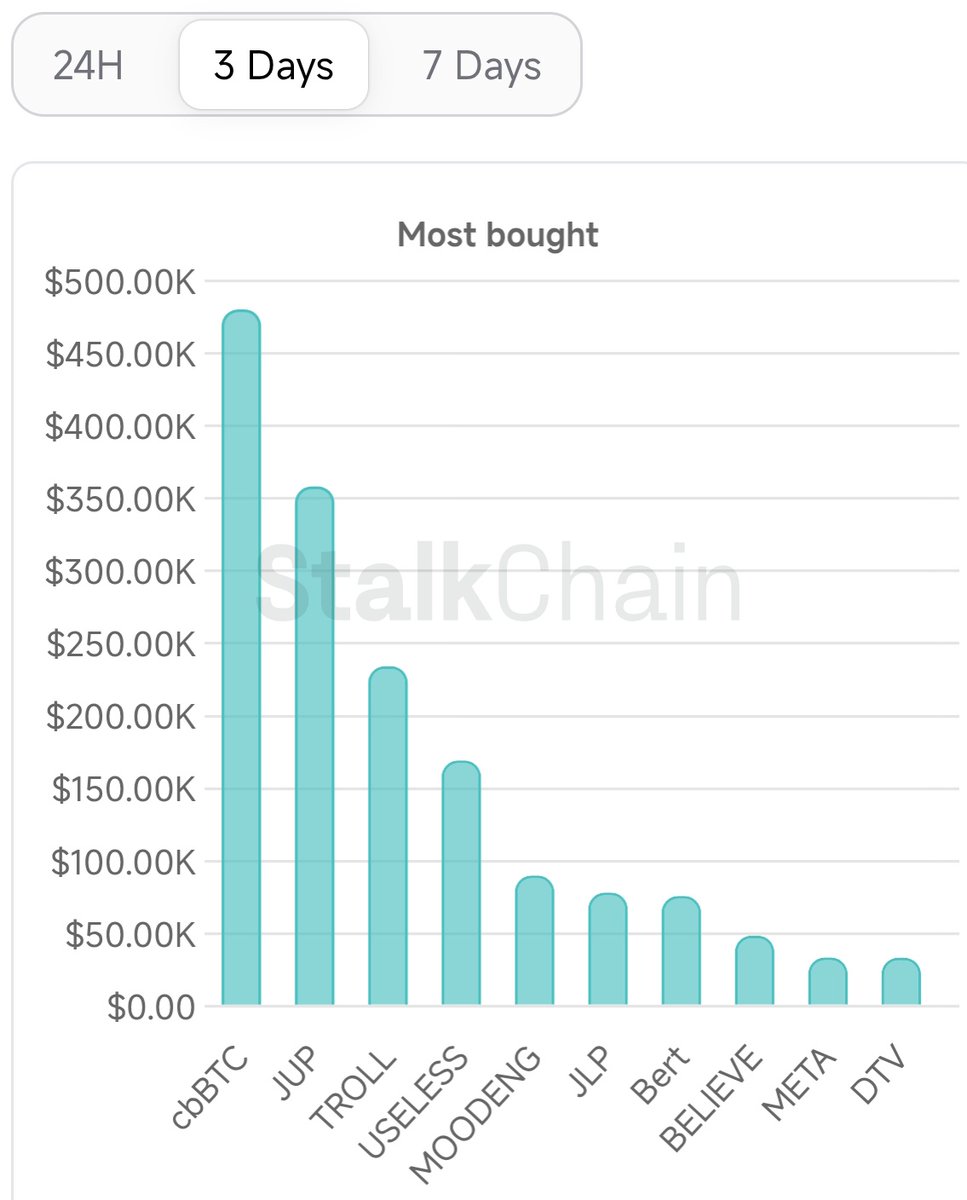Open the 7 Days time range tab

point(481,66)
